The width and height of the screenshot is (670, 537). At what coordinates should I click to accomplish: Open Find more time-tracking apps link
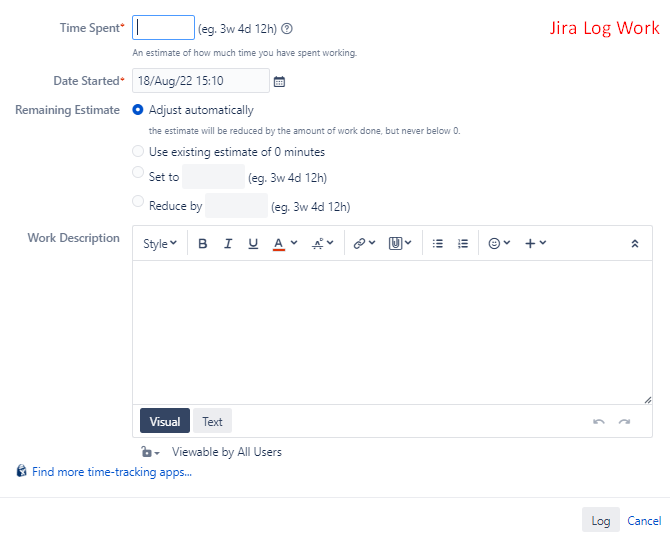tap(112, 472)
